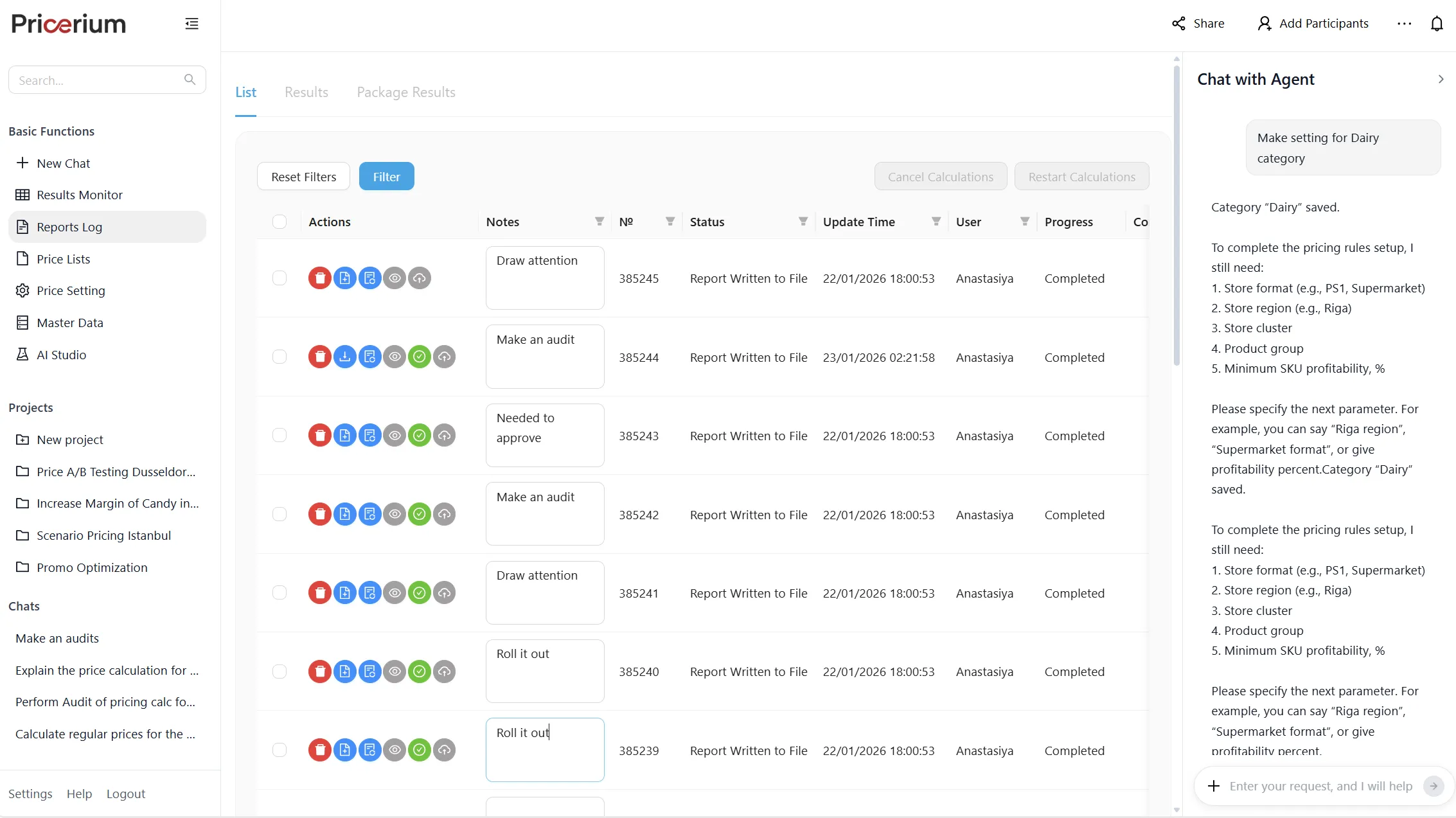Collapse the Chat with Agent panel chevron
1456x818 pixels.
click(1440, 79)
